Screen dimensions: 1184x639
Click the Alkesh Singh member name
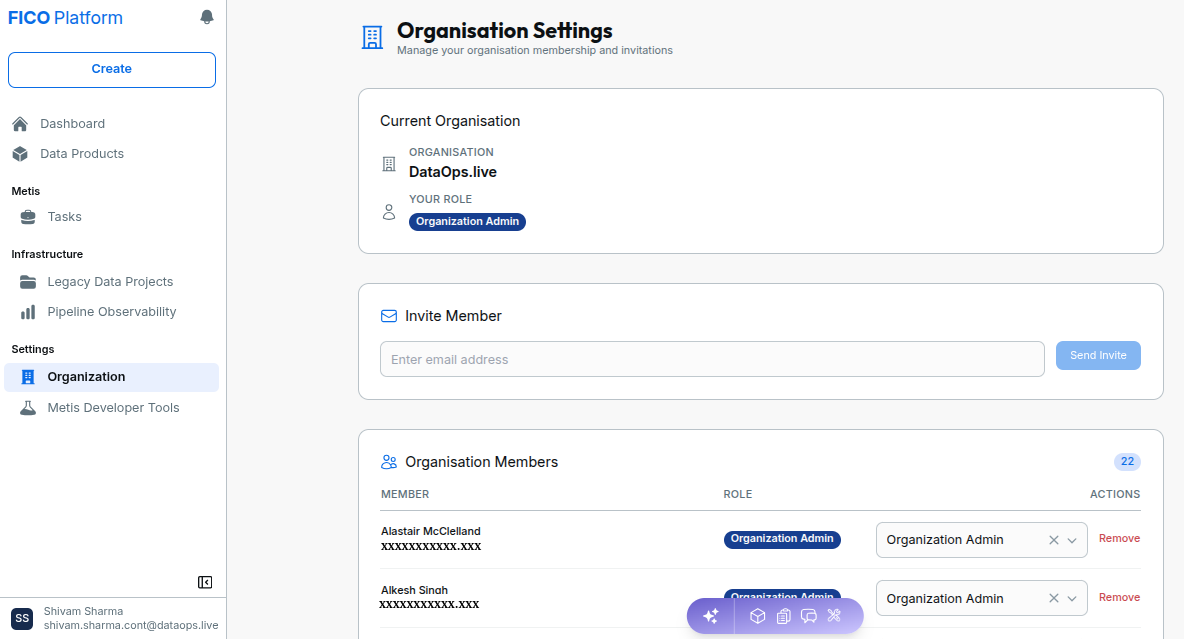415,591
